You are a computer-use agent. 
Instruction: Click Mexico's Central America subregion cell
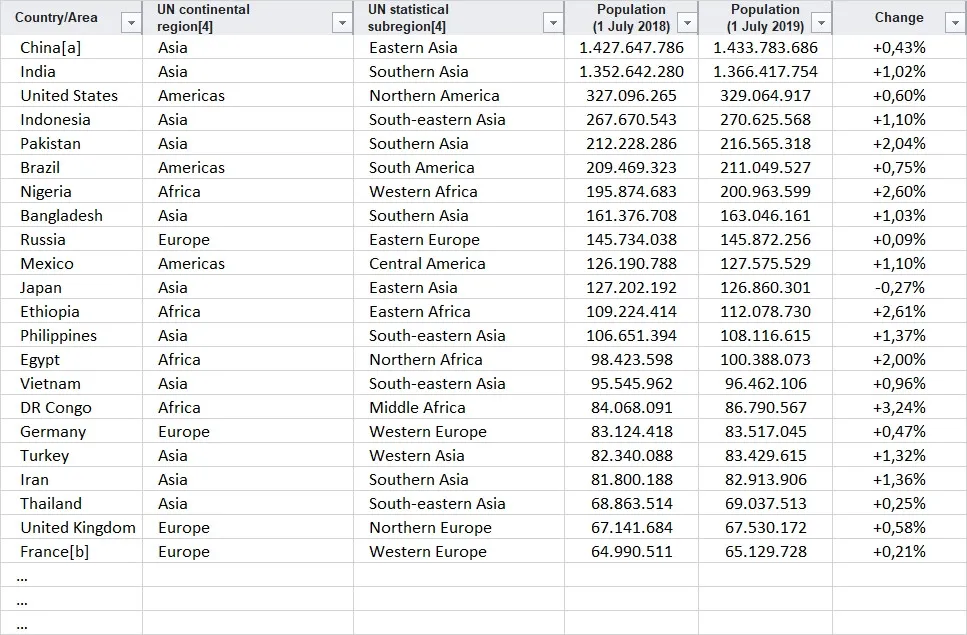pos(427,263)
